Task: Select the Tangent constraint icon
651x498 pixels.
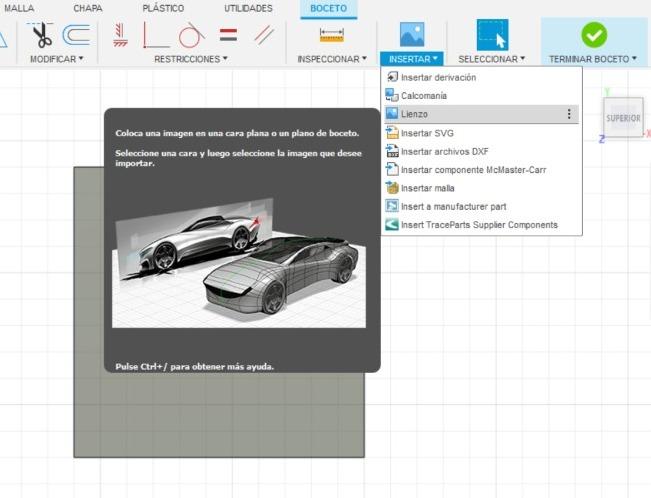Action: (191, 36)
